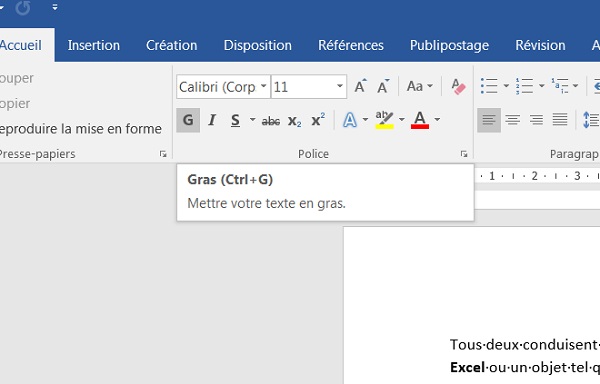Toggle strikethrough (abc) formatting
Viewport: 600px width, 384px height.
coord(271,121)
